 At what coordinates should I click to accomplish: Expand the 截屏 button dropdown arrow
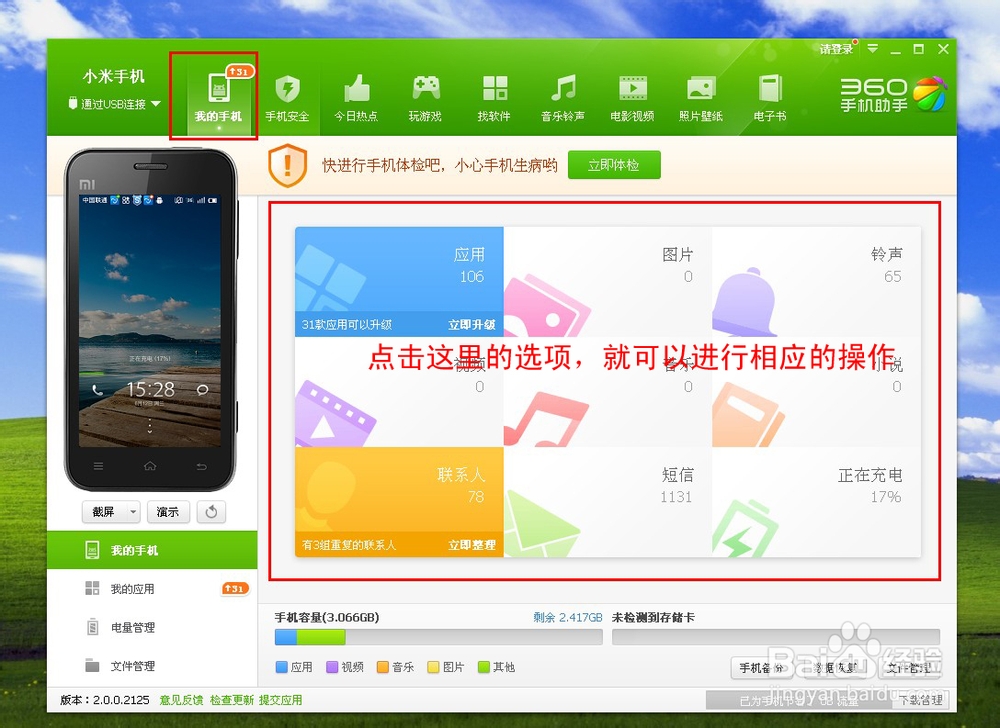[133, 512]
